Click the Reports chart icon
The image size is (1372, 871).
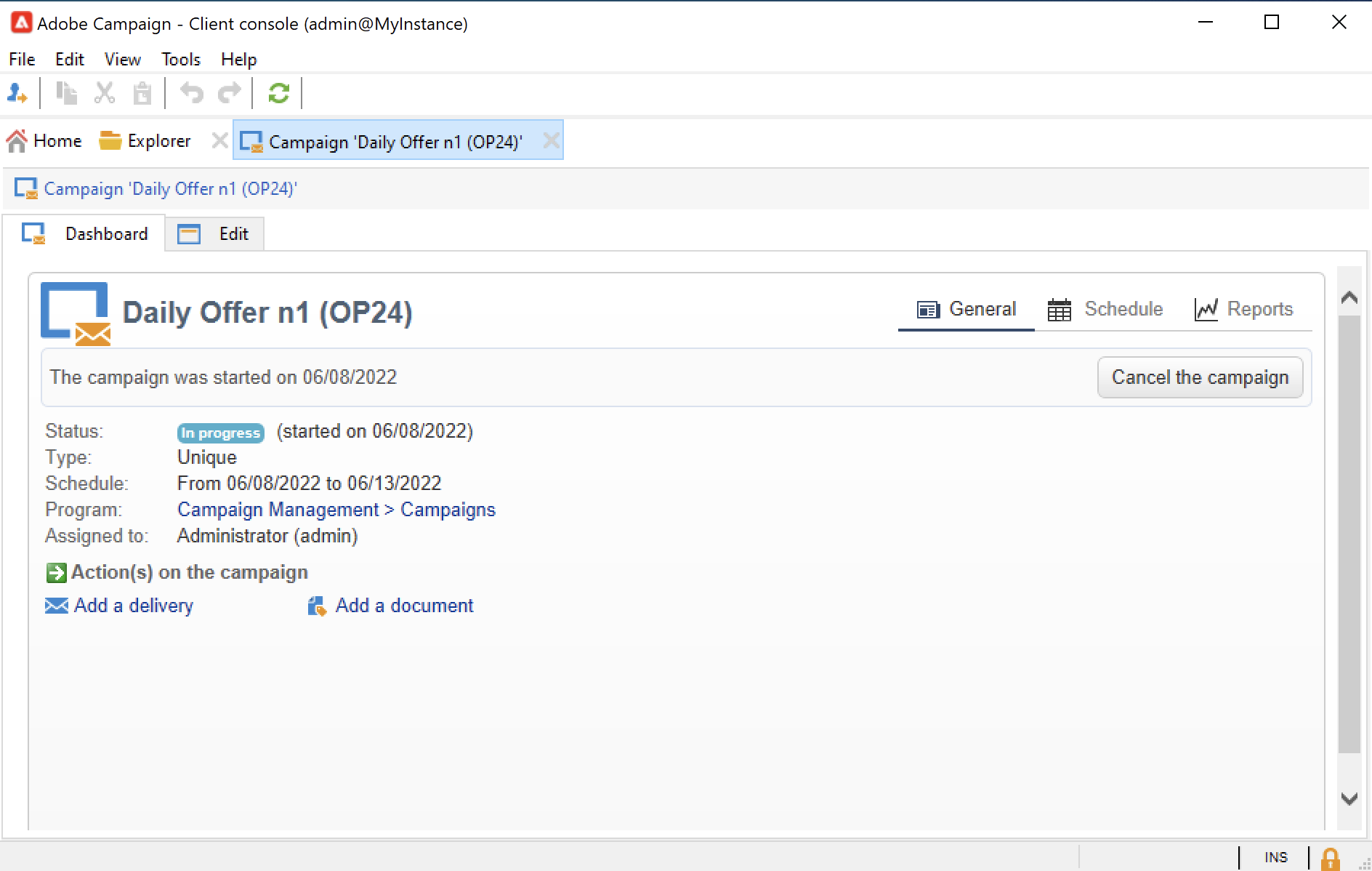click(x=1206, y=310)
